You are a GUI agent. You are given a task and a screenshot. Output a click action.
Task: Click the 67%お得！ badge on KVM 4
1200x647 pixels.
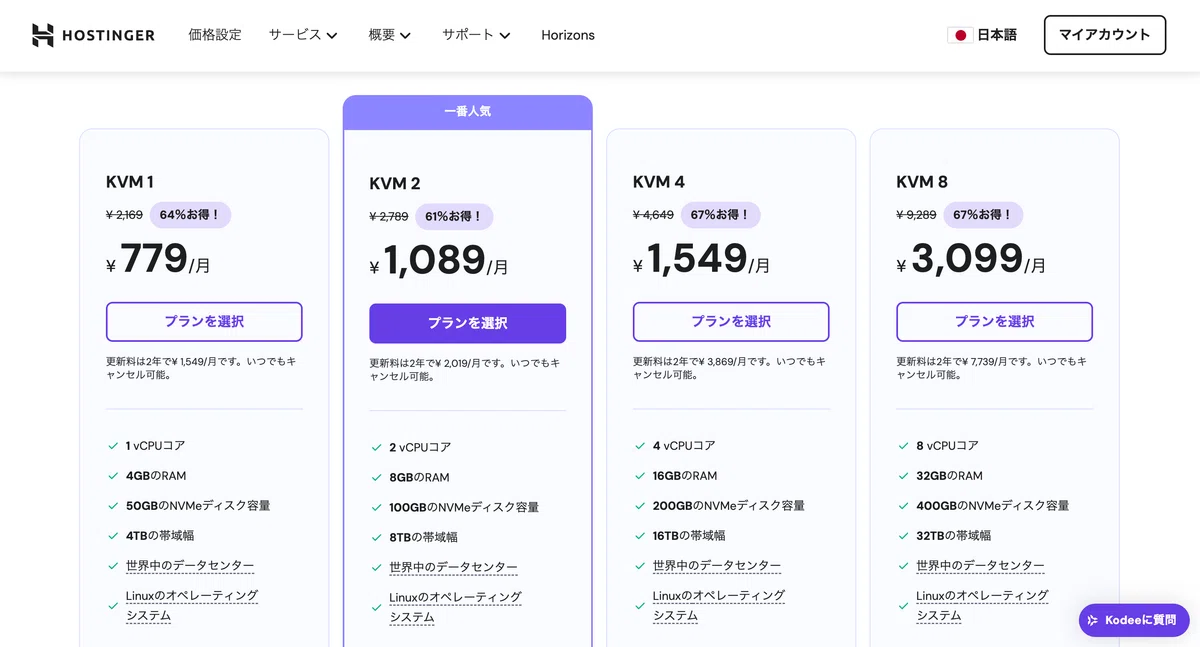tap(721, 215)
